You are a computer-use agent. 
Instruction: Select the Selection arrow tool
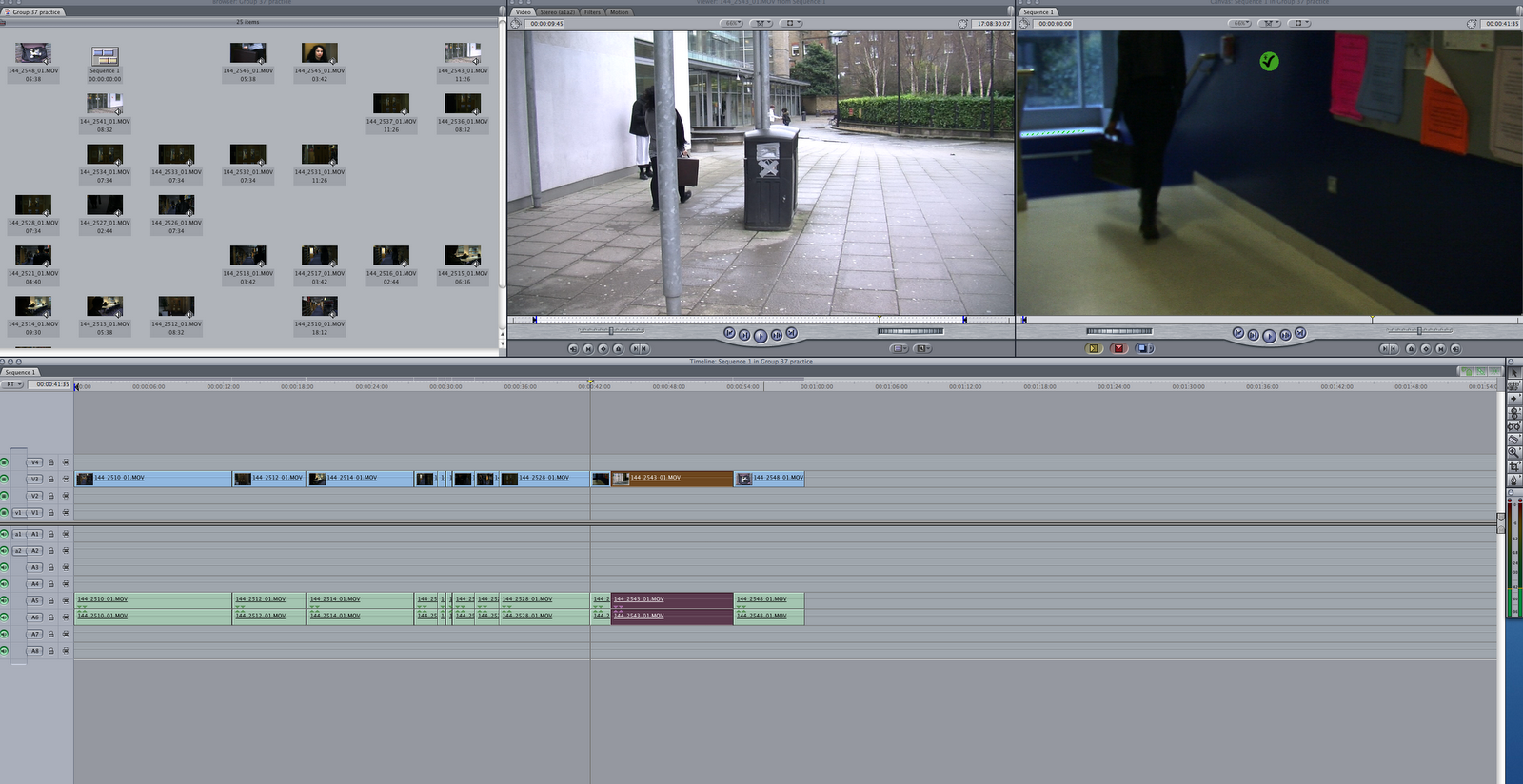click(1514, 373)
